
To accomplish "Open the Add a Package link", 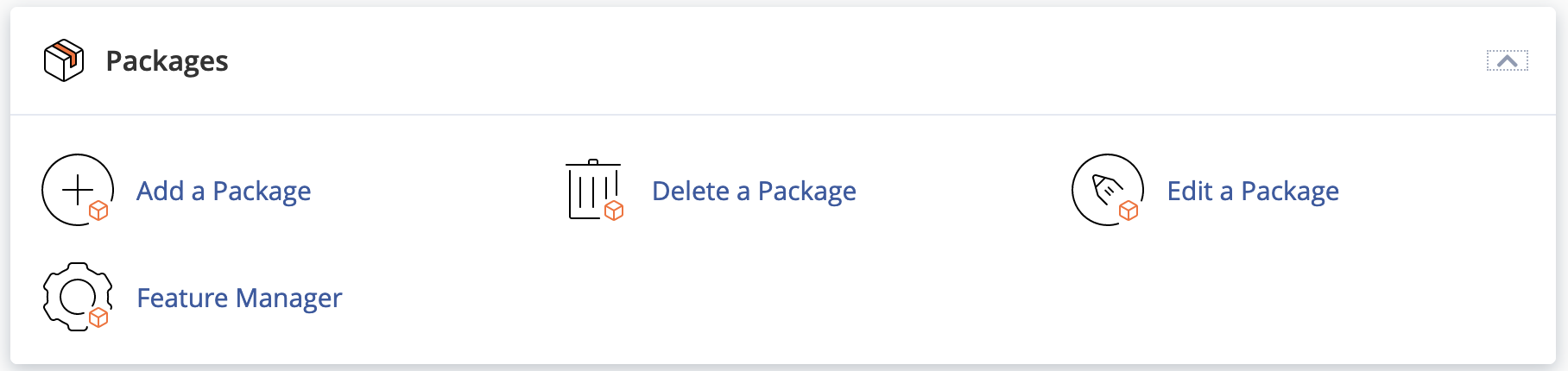I will [224, 191].
